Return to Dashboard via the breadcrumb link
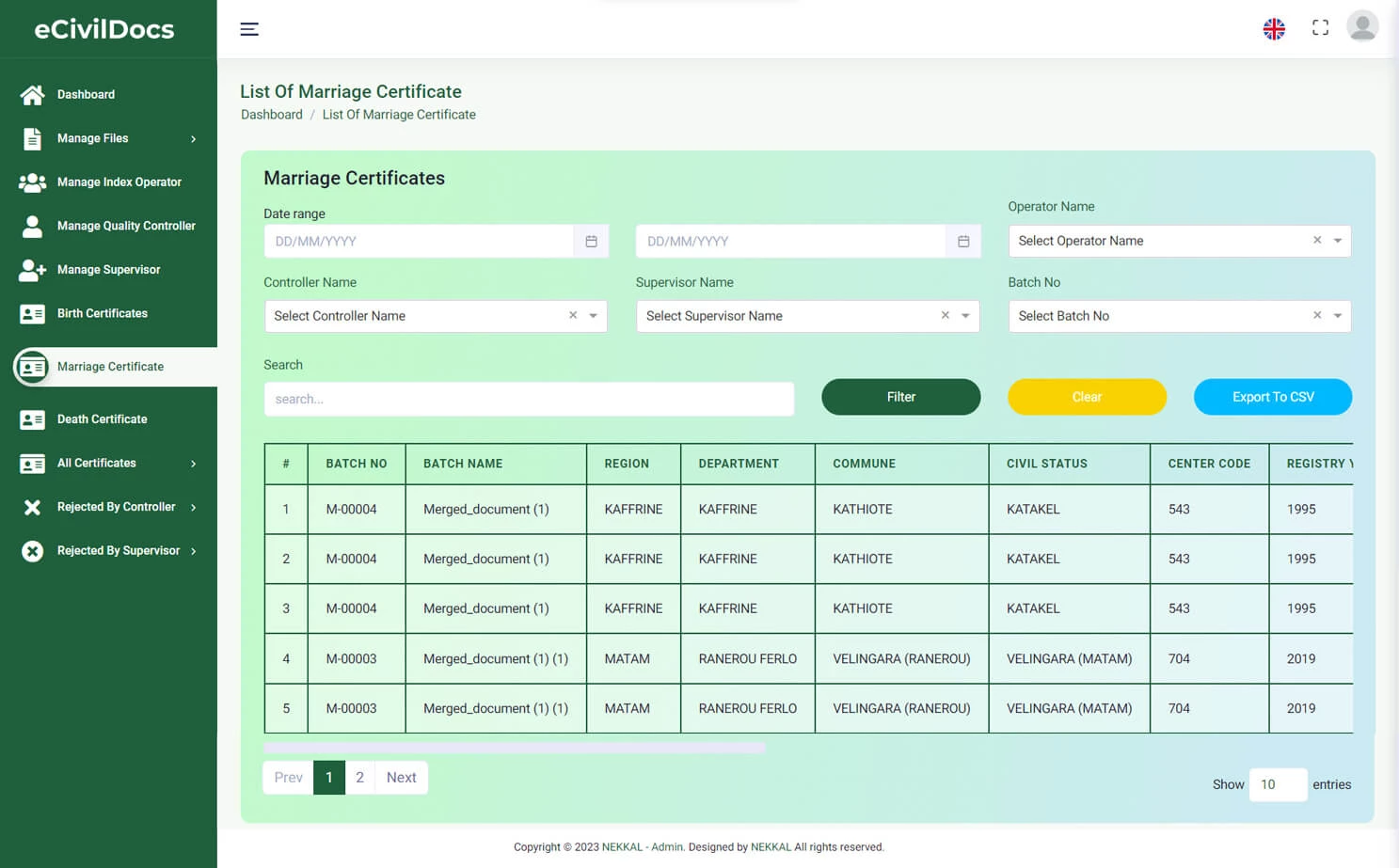The width and height of the screenshot is (1399, 868). 271,114
